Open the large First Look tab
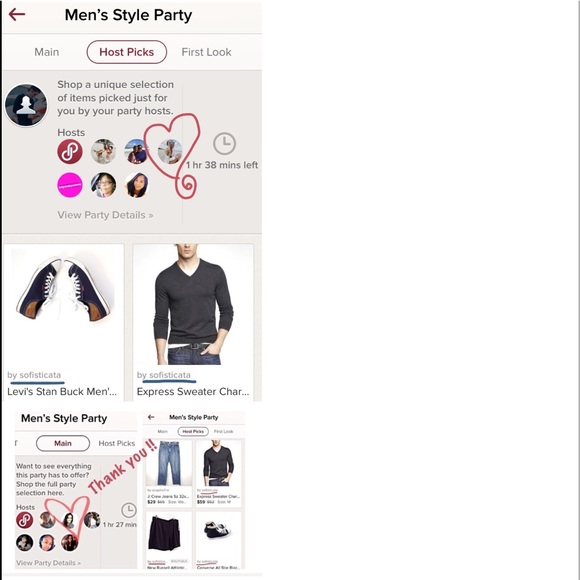Screen dimensions: 580x580 [206, 52]
